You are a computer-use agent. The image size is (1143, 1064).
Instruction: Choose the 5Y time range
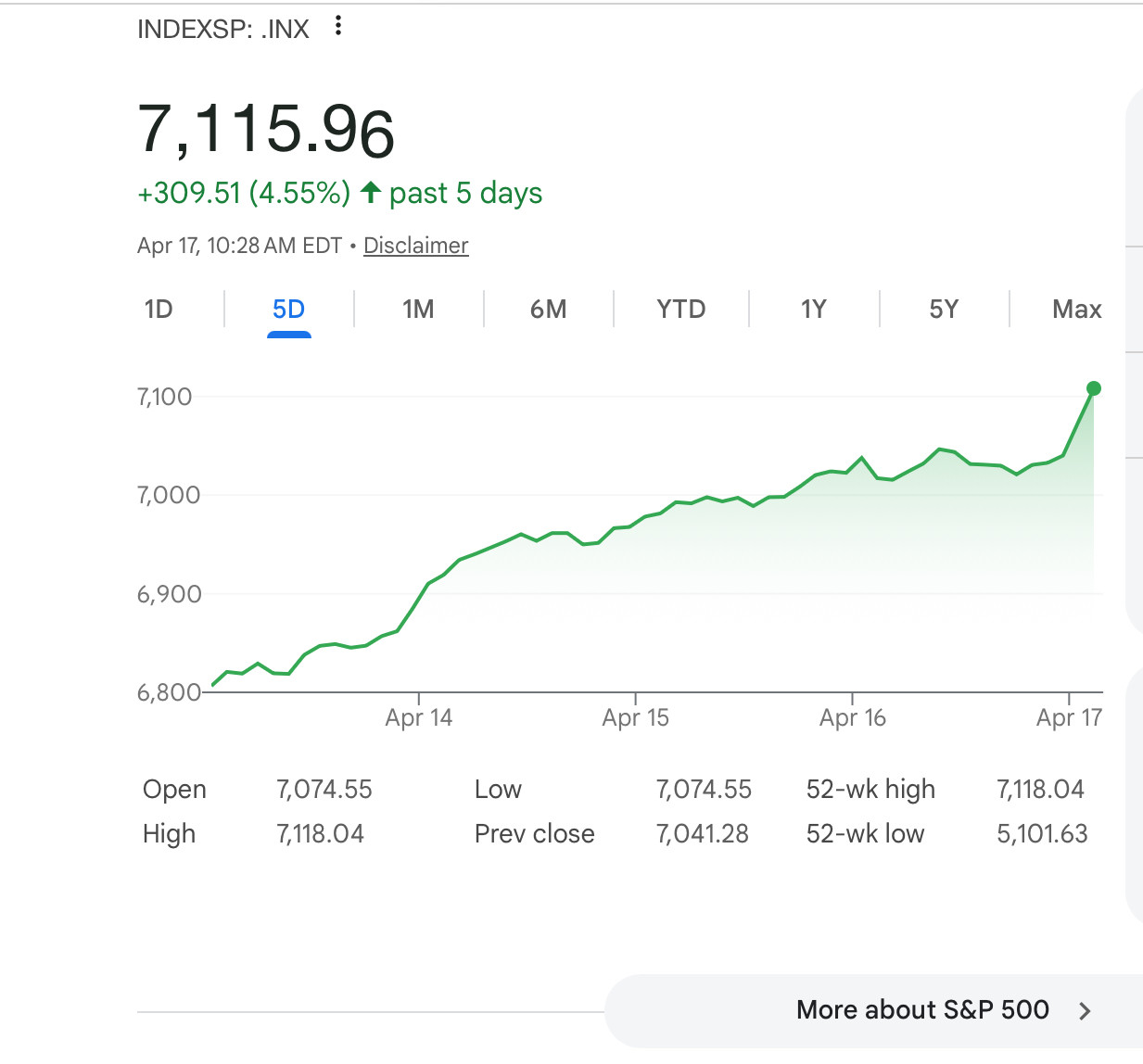click(x=944, y=309)
